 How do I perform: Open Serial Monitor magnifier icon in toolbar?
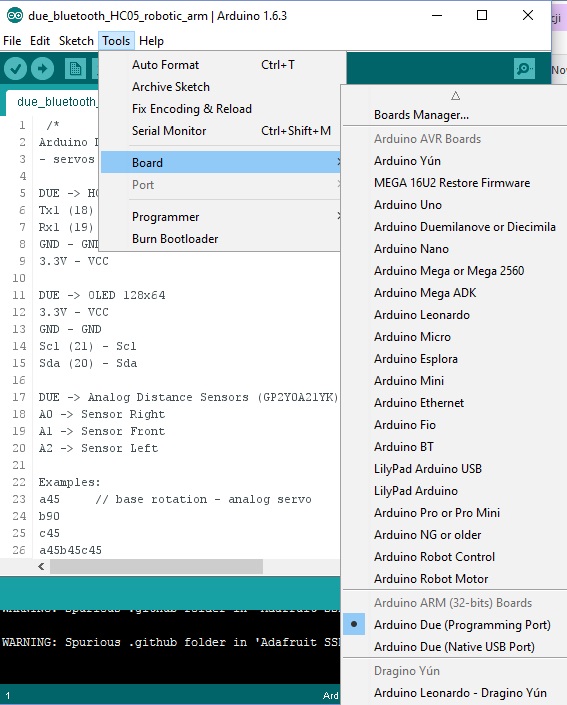(524, 69)
